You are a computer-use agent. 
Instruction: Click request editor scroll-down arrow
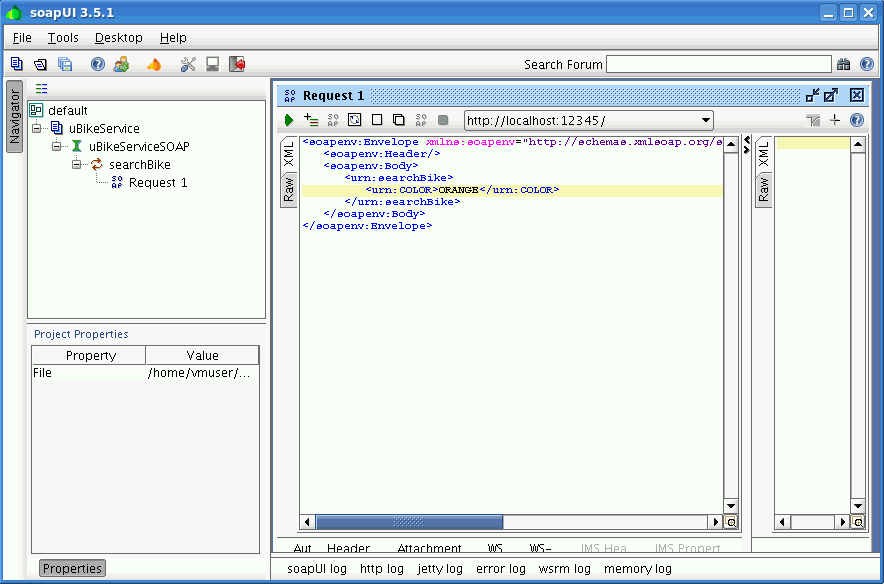point(731,506)
